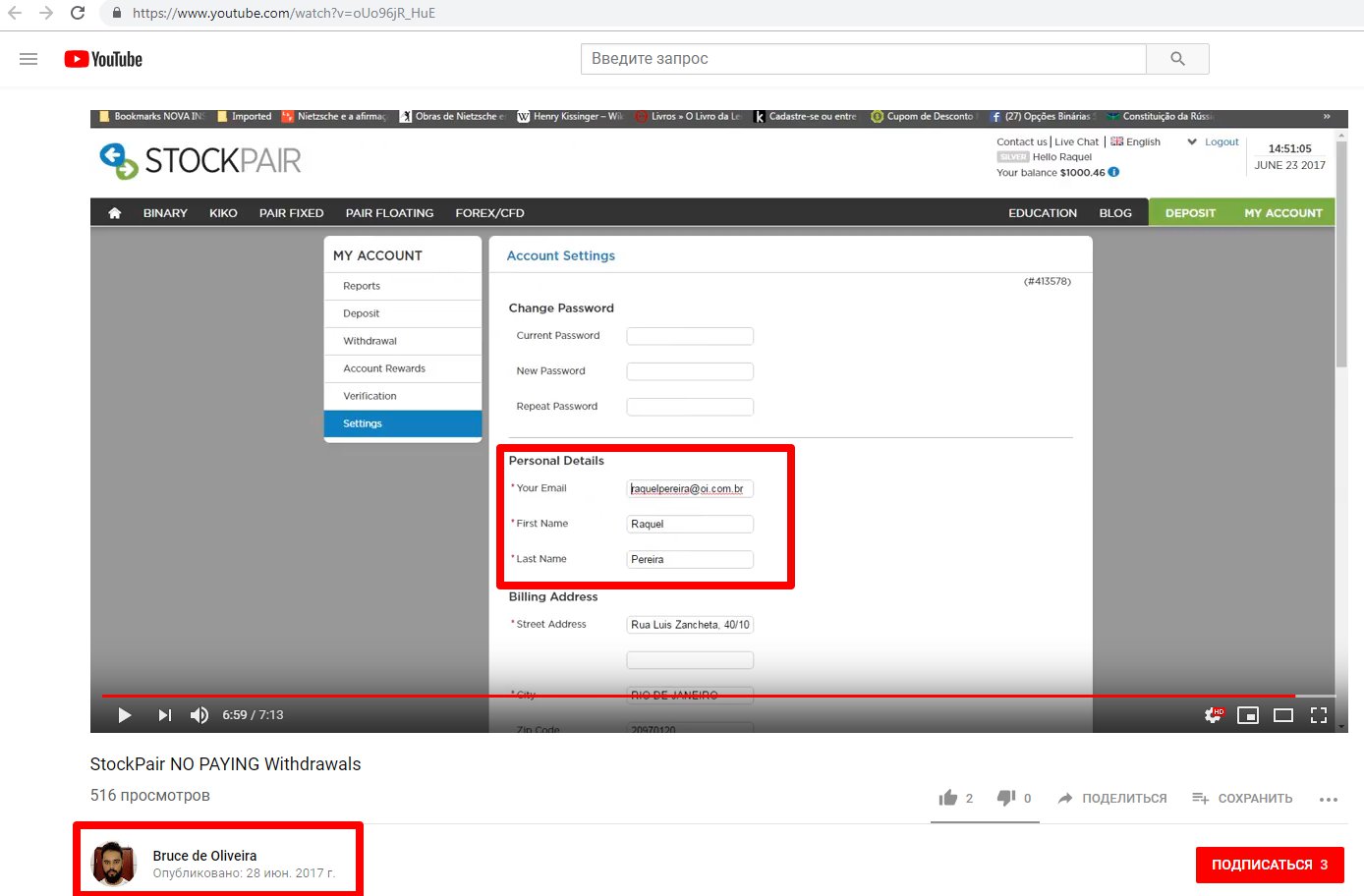Go to YouTube home via logo
Image resolution: width=1364 pixels, height=896 pixels.
click(x=103, y=59)
